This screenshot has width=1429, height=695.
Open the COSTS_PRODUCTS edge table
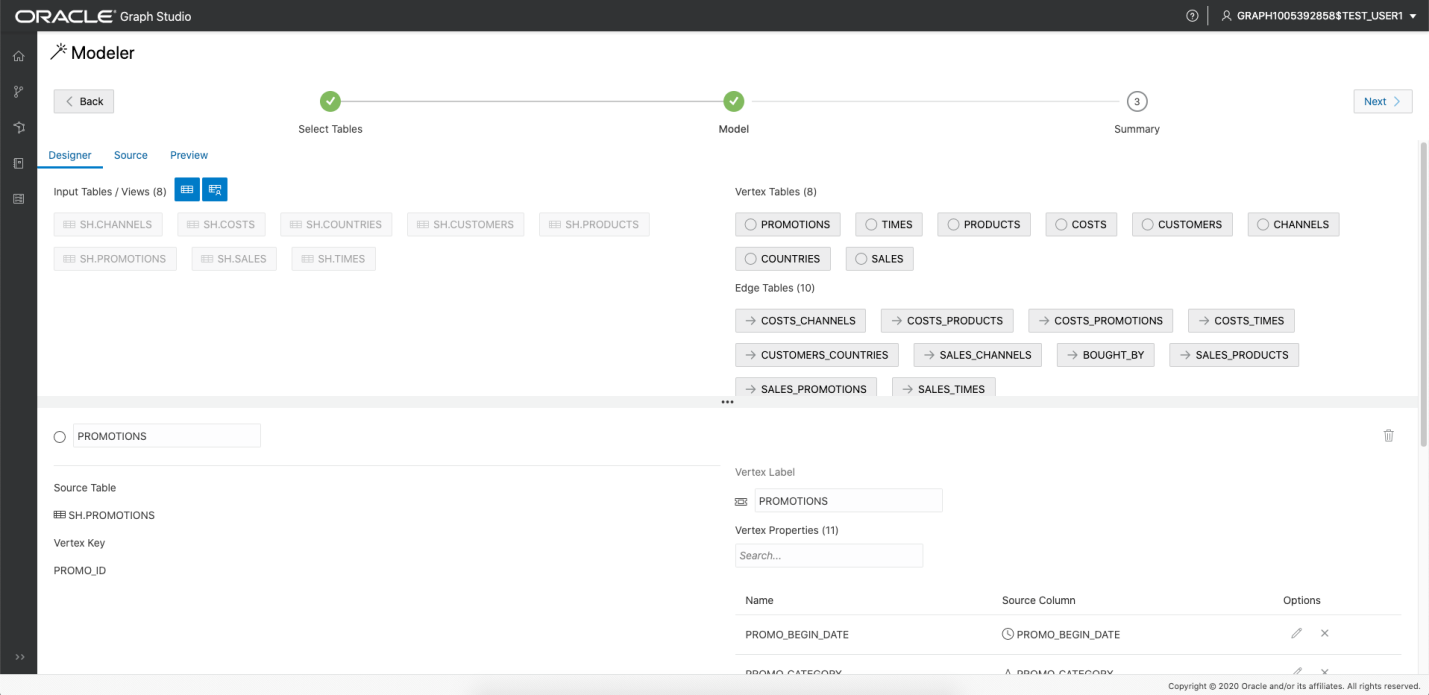click(948, 321)
